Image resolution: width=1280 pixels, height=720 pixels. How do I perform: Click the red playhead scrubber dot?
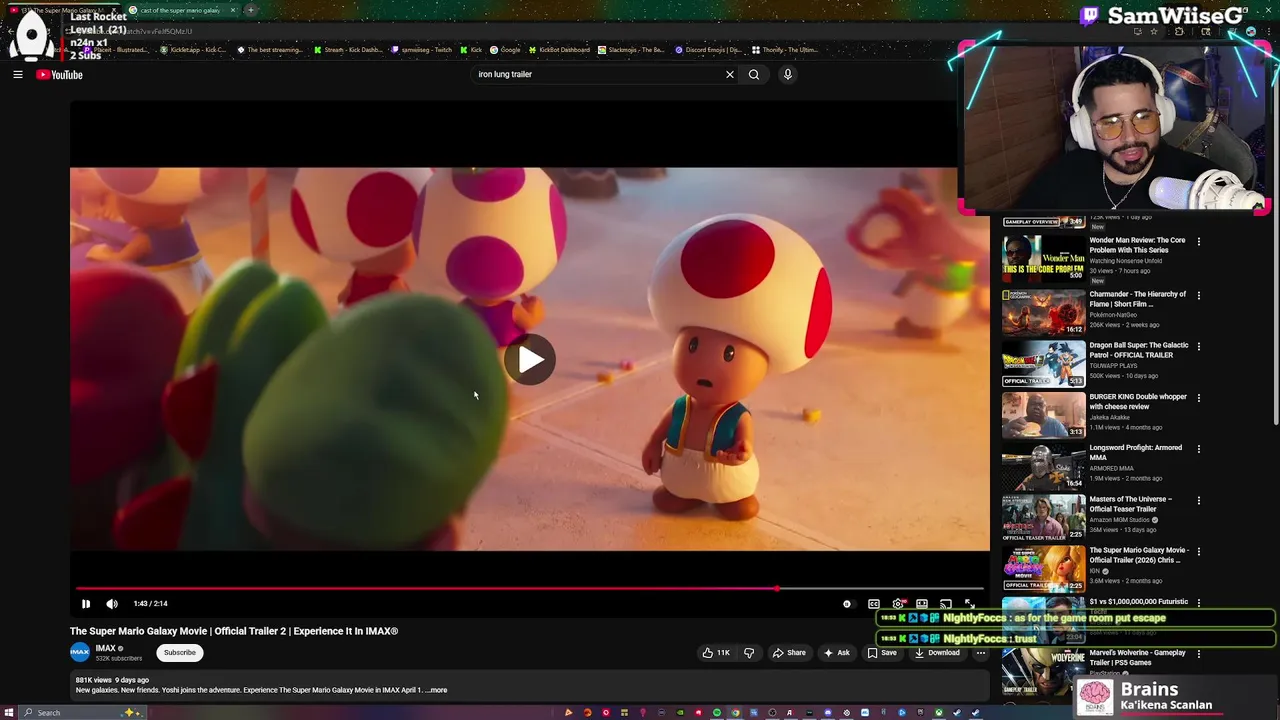click(x=777, y=588)
